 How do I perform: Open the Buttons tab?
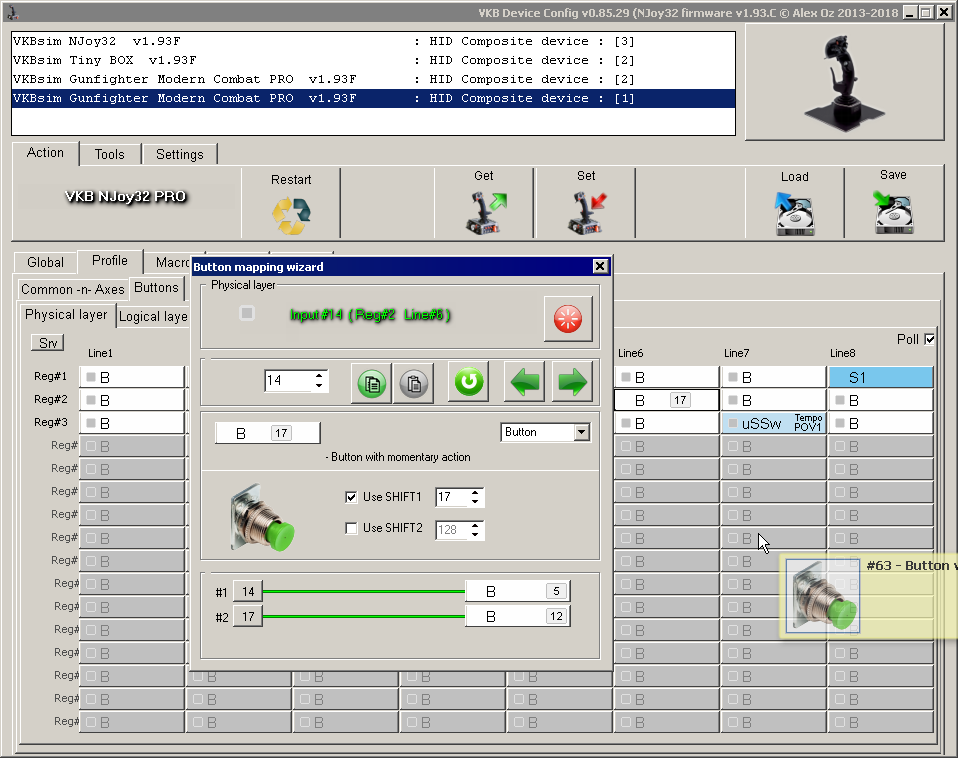[156, 287]
